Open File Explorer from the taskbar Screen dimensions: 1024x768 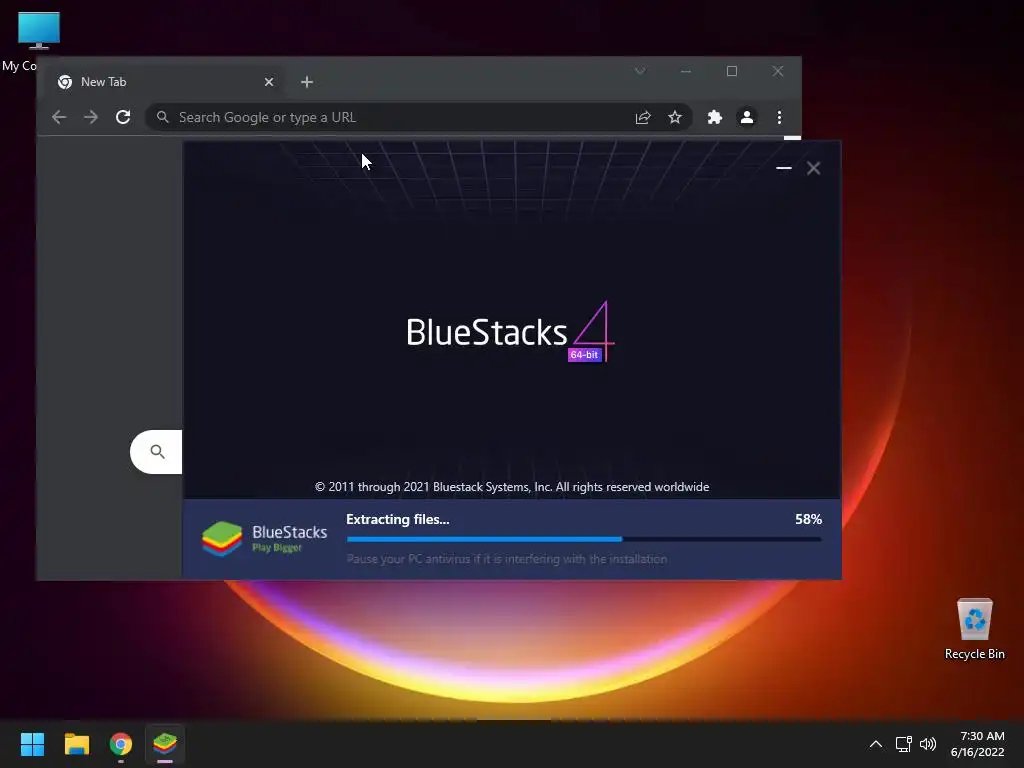[76, 744]
